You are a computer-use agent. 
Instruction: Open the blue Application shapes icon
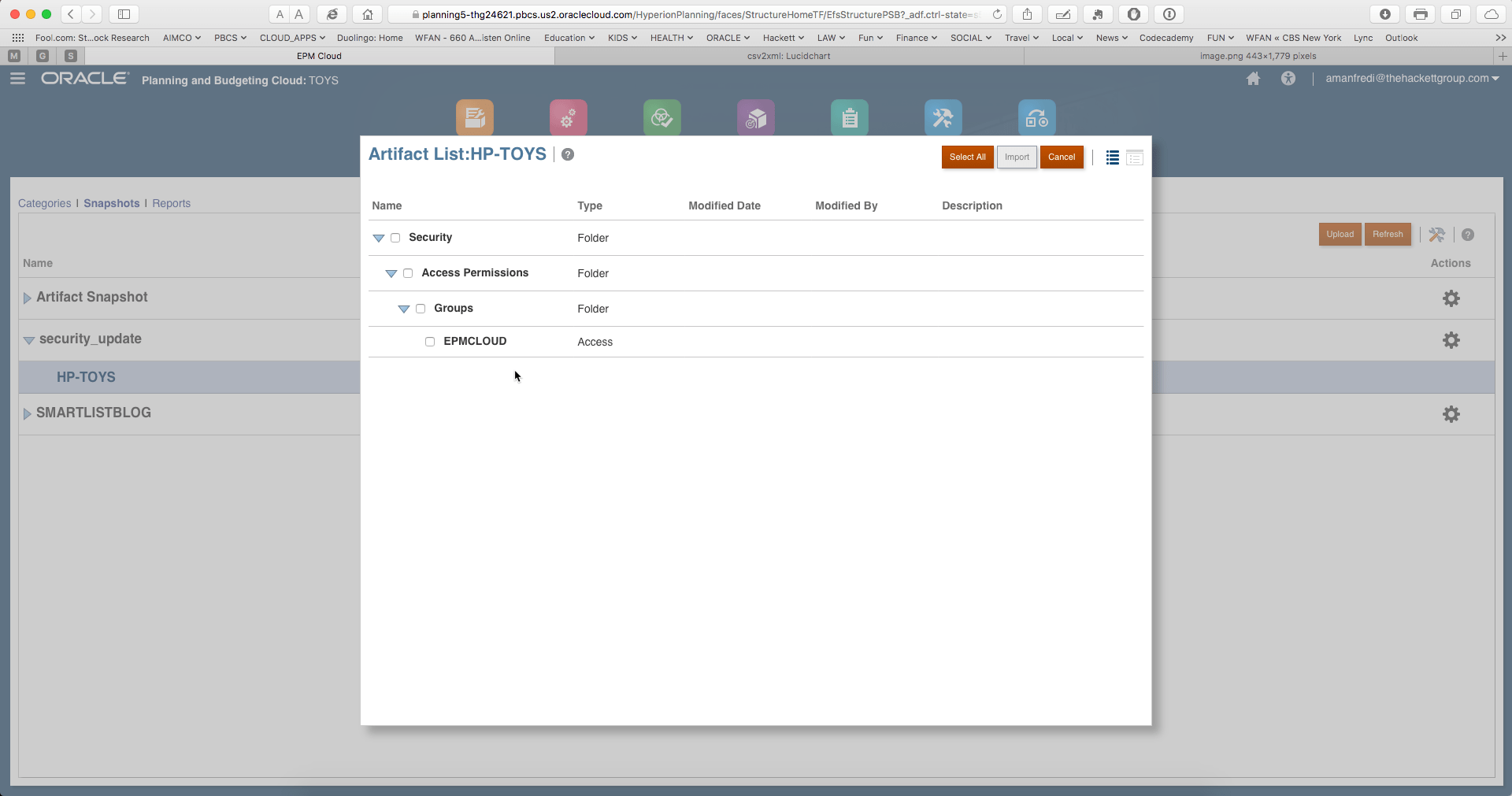click(1037, 118)
